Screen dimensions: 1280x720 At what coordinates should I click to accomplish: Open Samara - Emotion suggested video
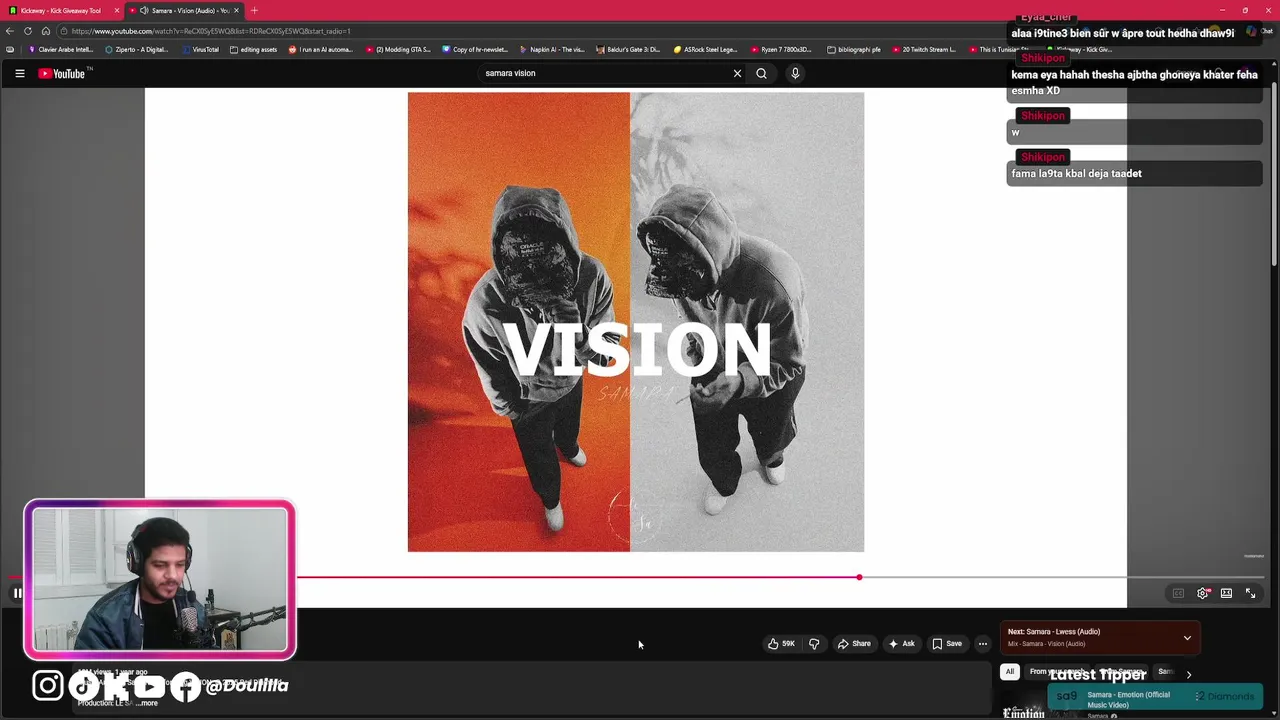(1128, 699)
